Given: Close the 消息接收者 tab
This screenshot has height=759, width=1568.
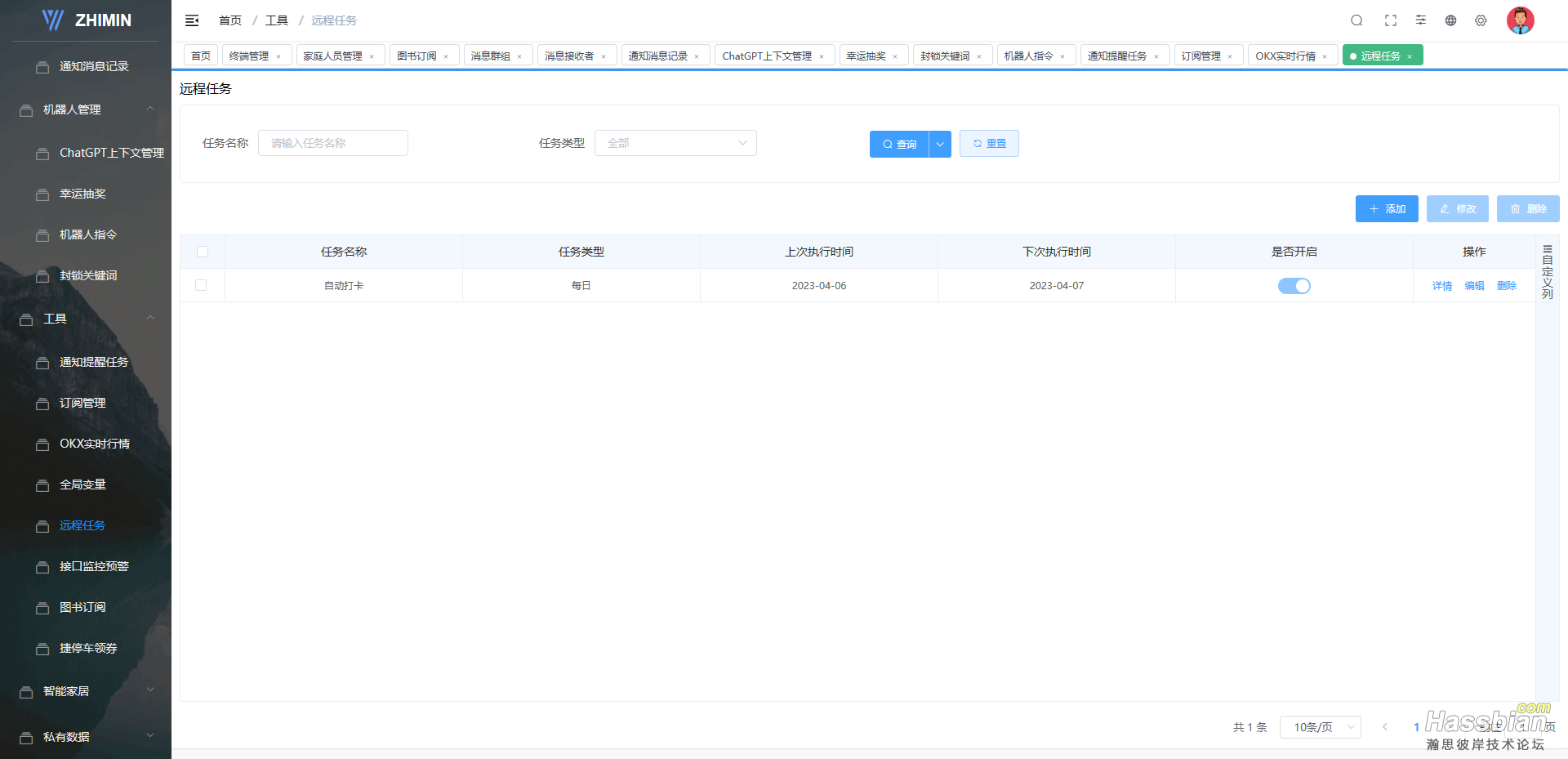Looking at the screenshot, I should 604,56.
